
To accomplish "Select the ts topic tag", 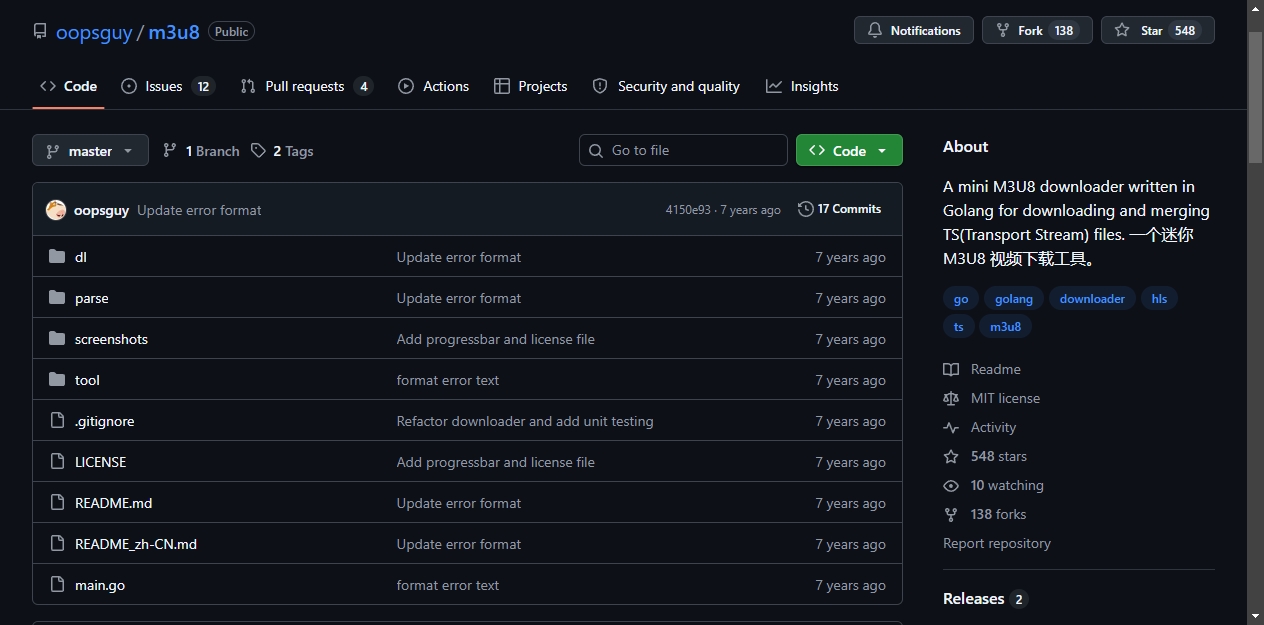I will coord(958,327).
